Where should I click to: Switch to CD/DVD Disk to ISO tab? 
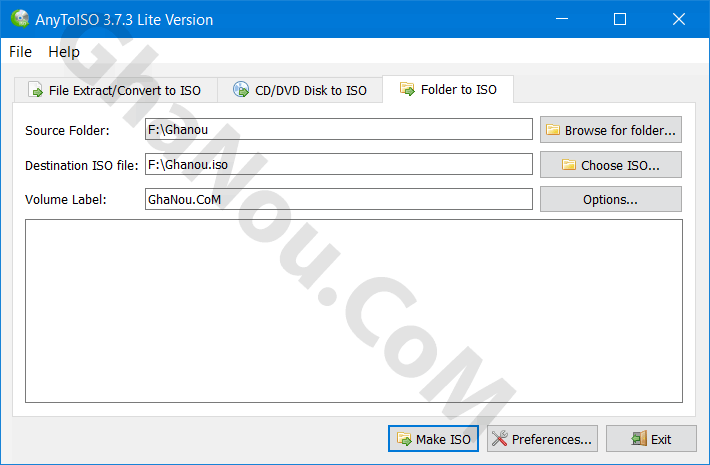[x=300, y=90]
